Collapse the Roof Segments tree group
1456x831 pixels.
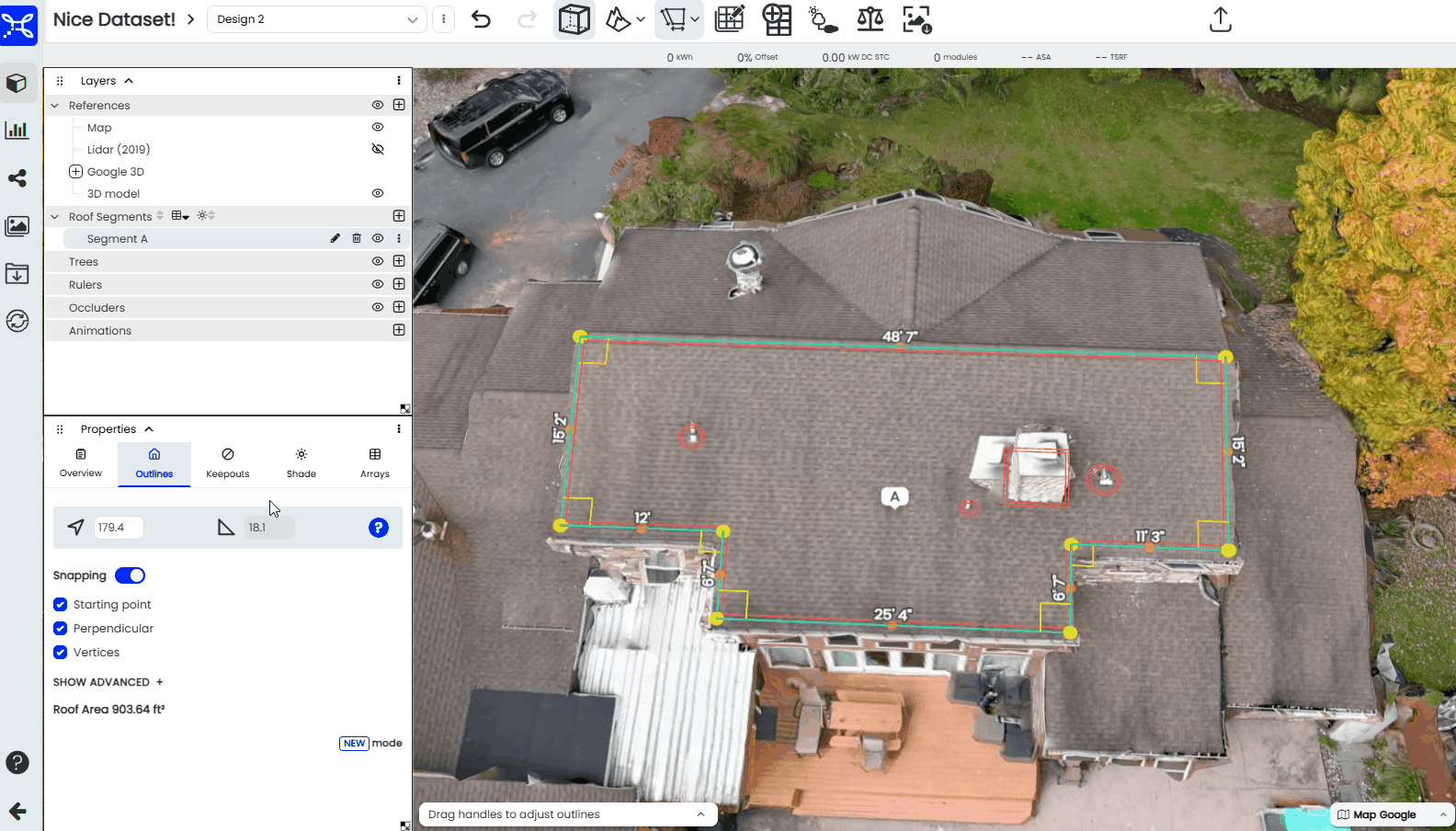[54, 217]
